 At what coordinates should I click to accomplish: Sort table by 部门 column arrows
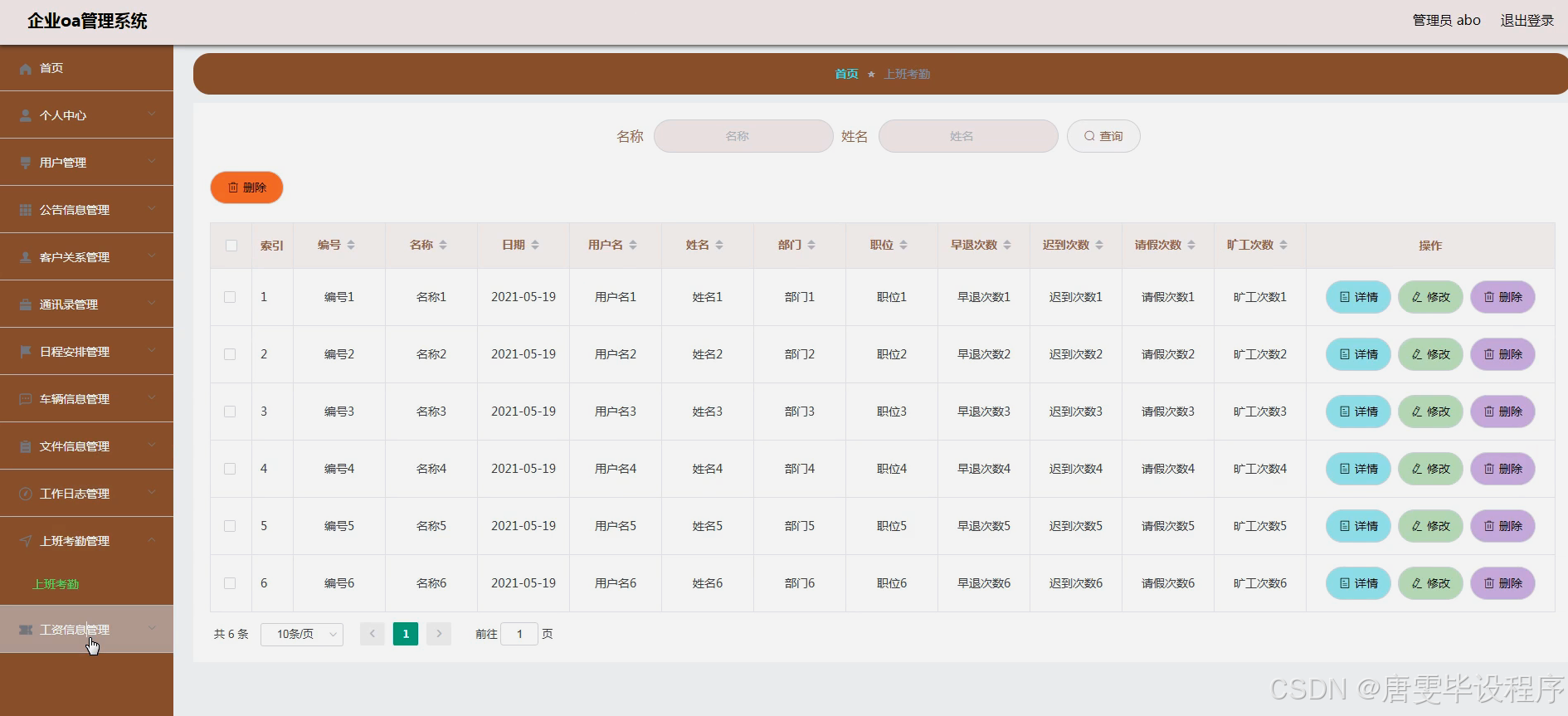point(811,246)
